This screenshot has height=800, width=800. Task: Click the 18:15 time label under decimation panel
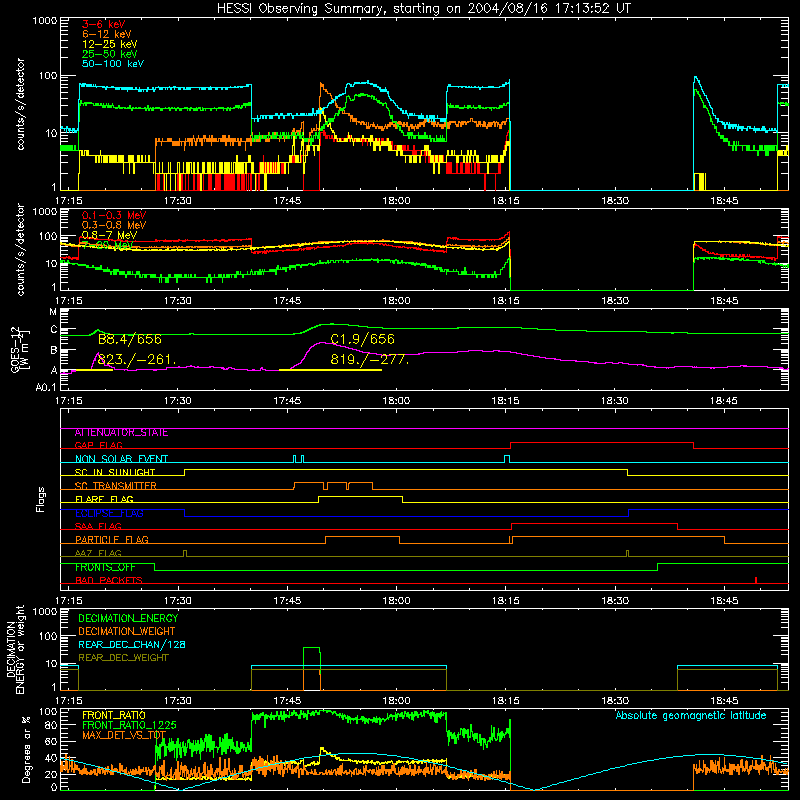point(506,701)
